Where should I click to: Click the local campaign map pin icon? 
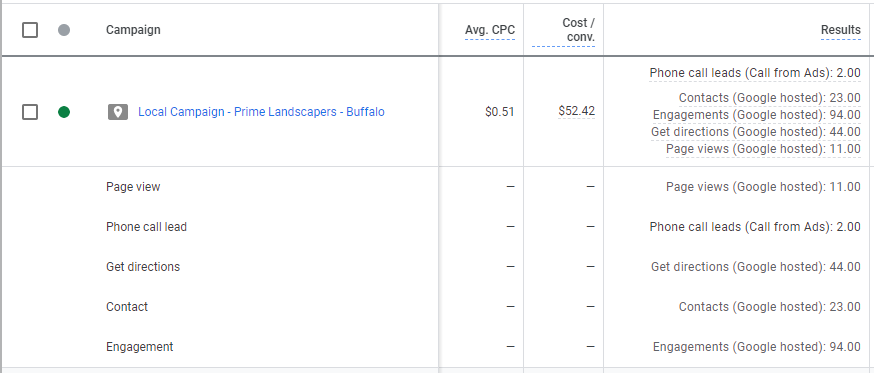tap(118, 112)
